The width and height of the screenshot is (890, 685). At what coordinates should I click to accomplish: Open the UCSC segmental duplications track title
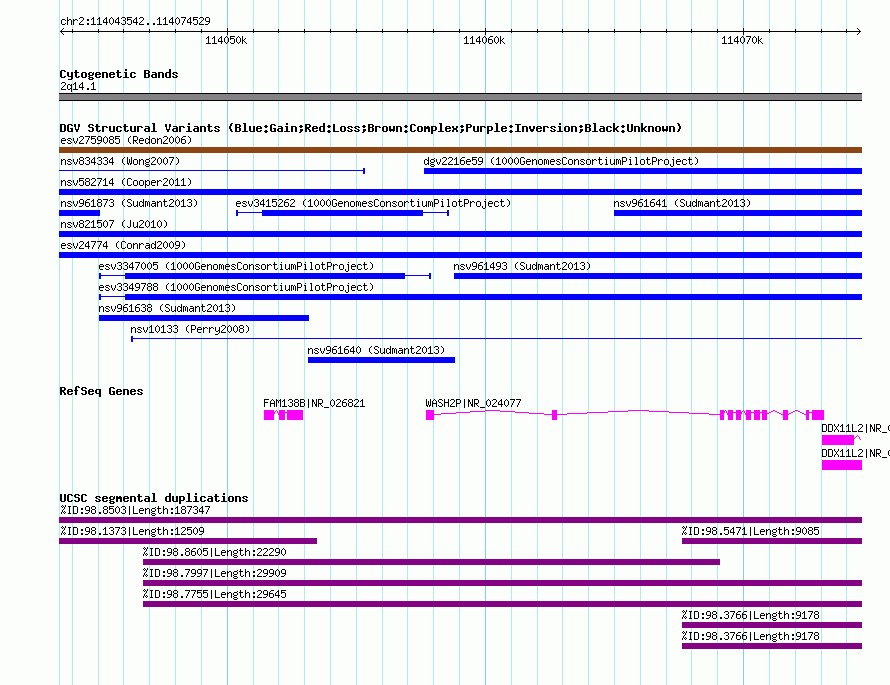pyautogui.click(x=154, y=498)
